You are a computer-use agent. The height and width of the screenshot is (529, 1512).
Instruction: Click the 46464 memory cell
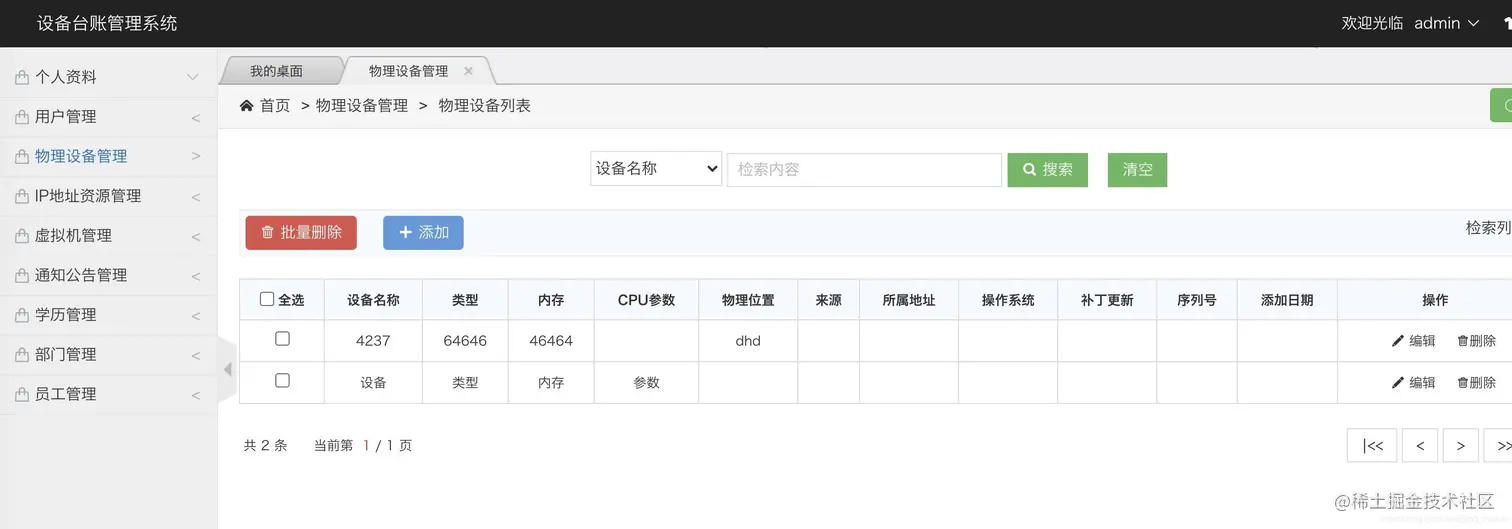551,341
